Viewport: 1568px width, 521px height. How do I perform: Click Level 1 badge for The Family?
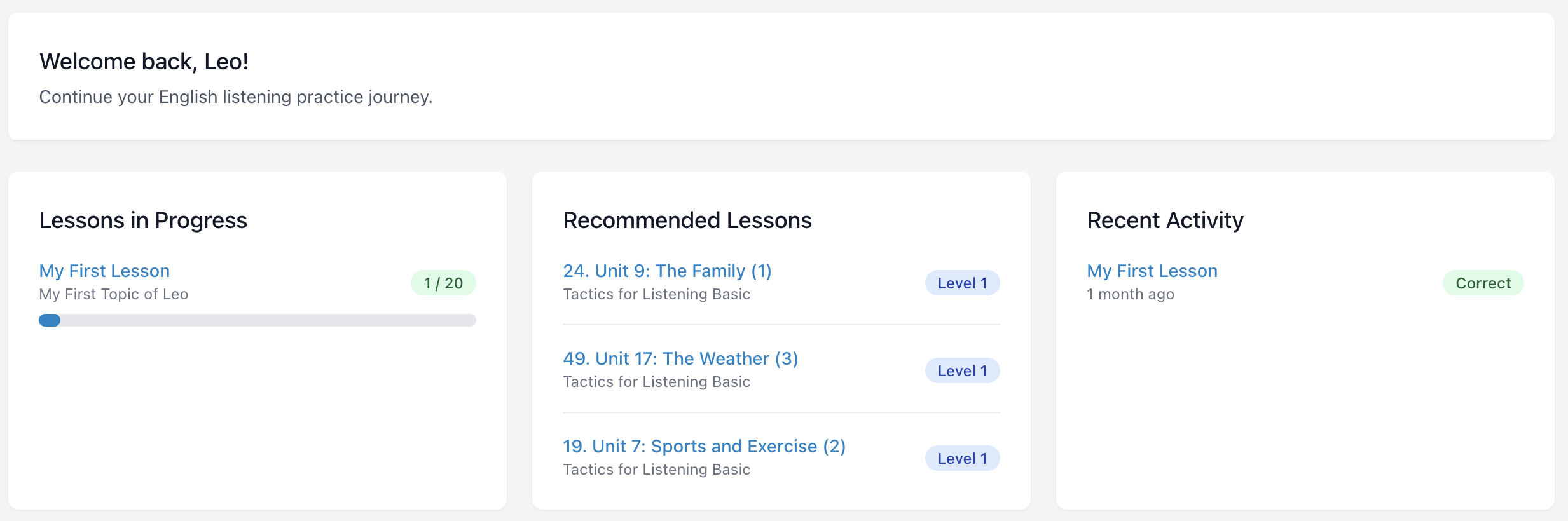click(x=962, y=283)
